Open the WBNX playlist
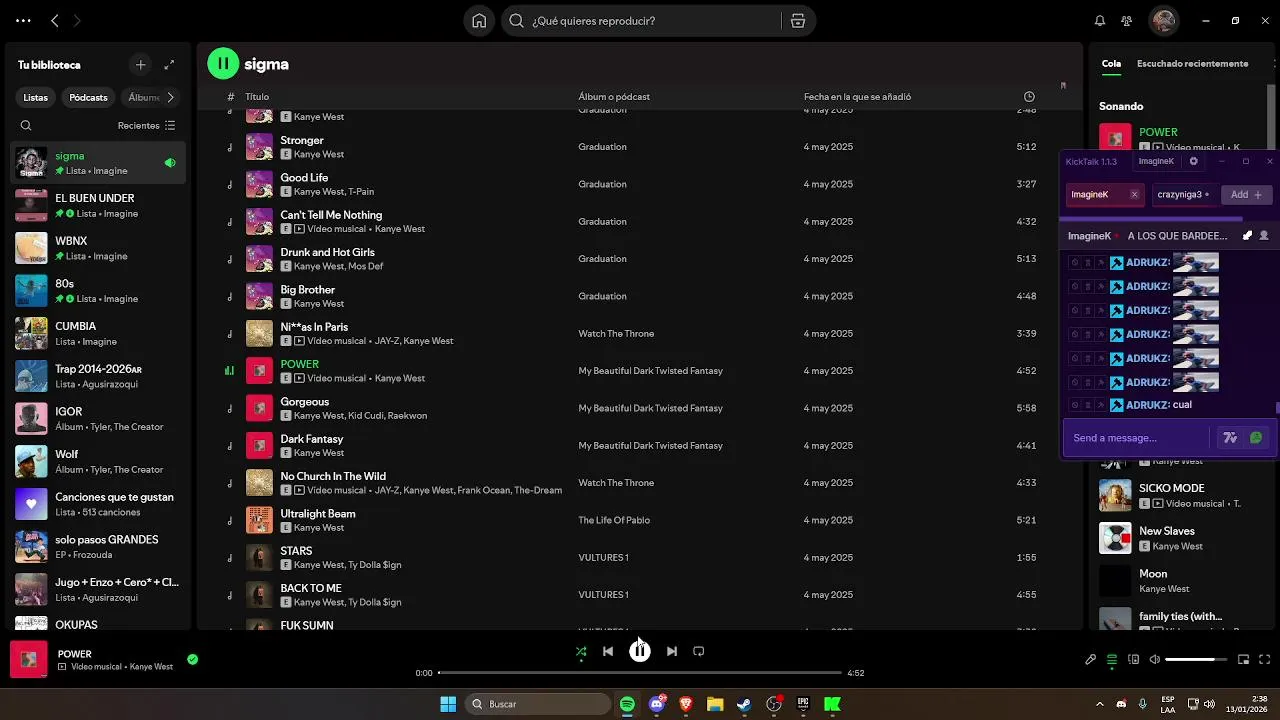This screenshot has width=1280, height=720. pos(97,248)
